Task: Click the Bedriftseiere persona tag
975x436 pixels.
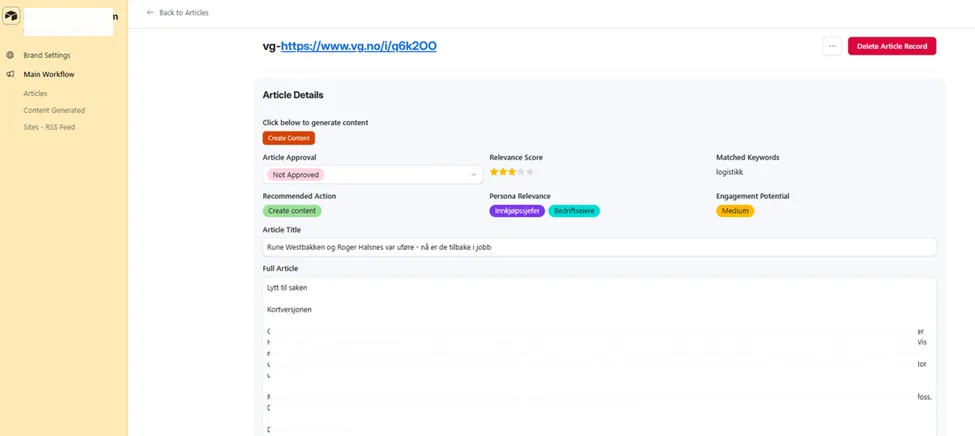Action: pos(574,211)
